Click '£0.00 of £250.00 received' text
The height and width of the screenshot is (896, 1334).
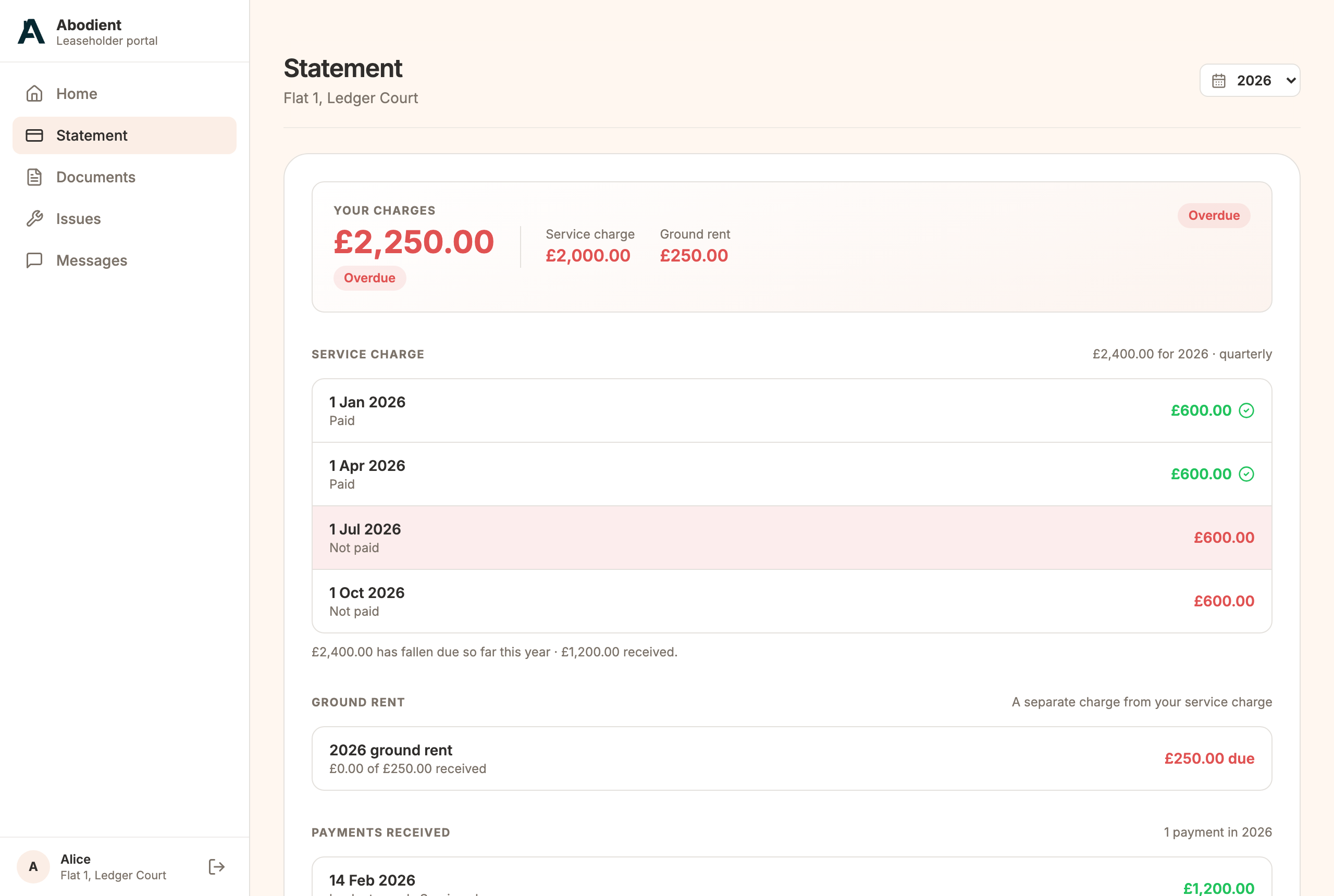tap(407, 769)
